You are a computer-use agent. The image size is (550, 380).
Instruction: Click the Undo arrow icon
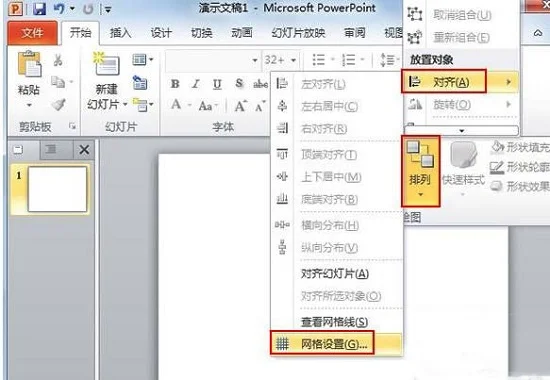[59, 9]
